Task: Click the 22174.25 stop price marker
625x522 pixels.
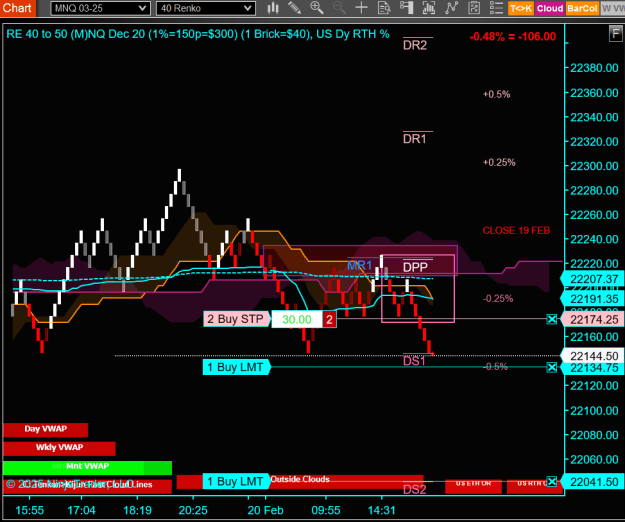Action: click(x=594, y=320)
